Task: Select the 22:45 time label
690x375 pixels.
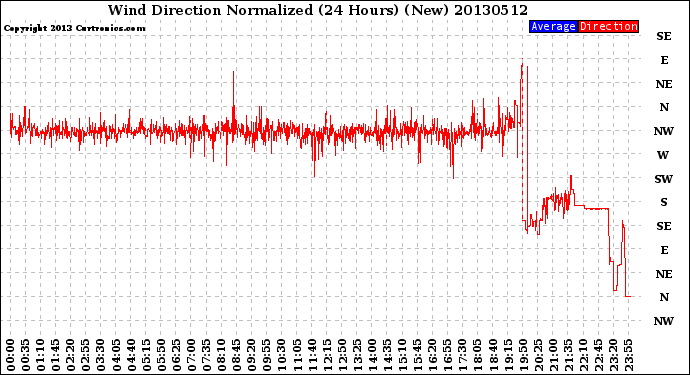Action: pos(598,355)
